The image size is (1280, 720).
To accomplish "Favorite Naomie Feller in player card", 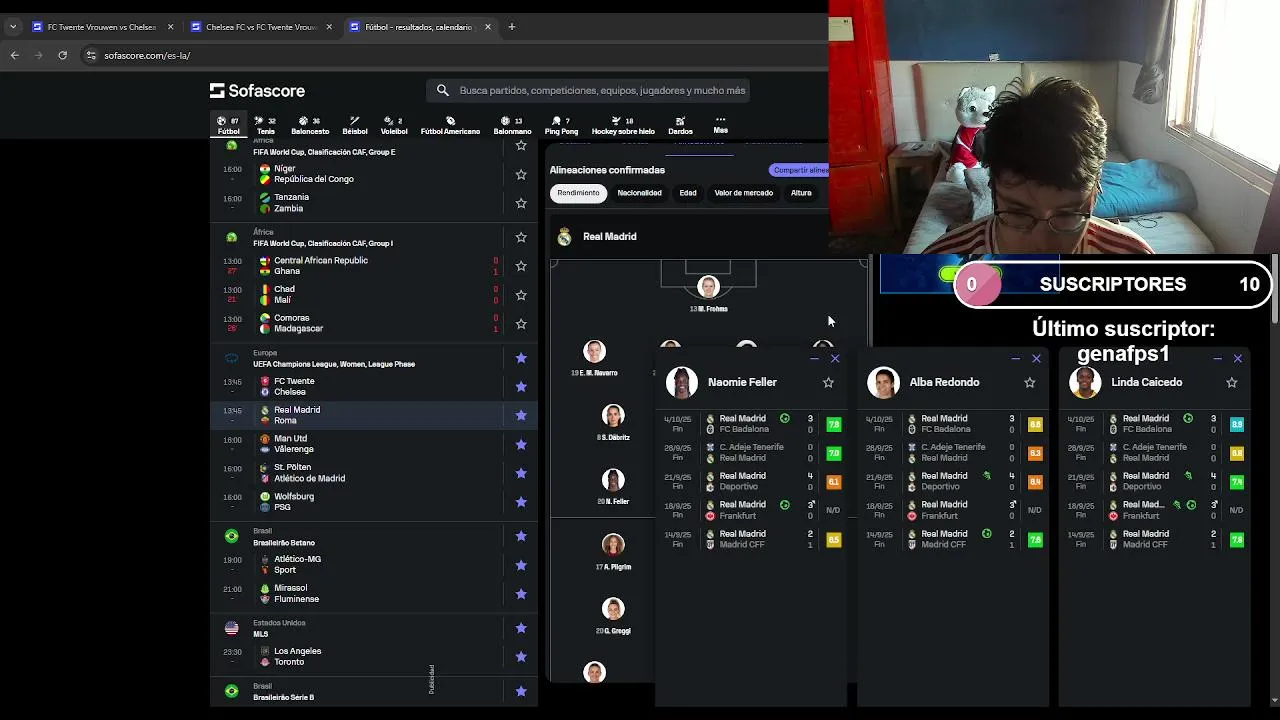I will click(828, 382).
